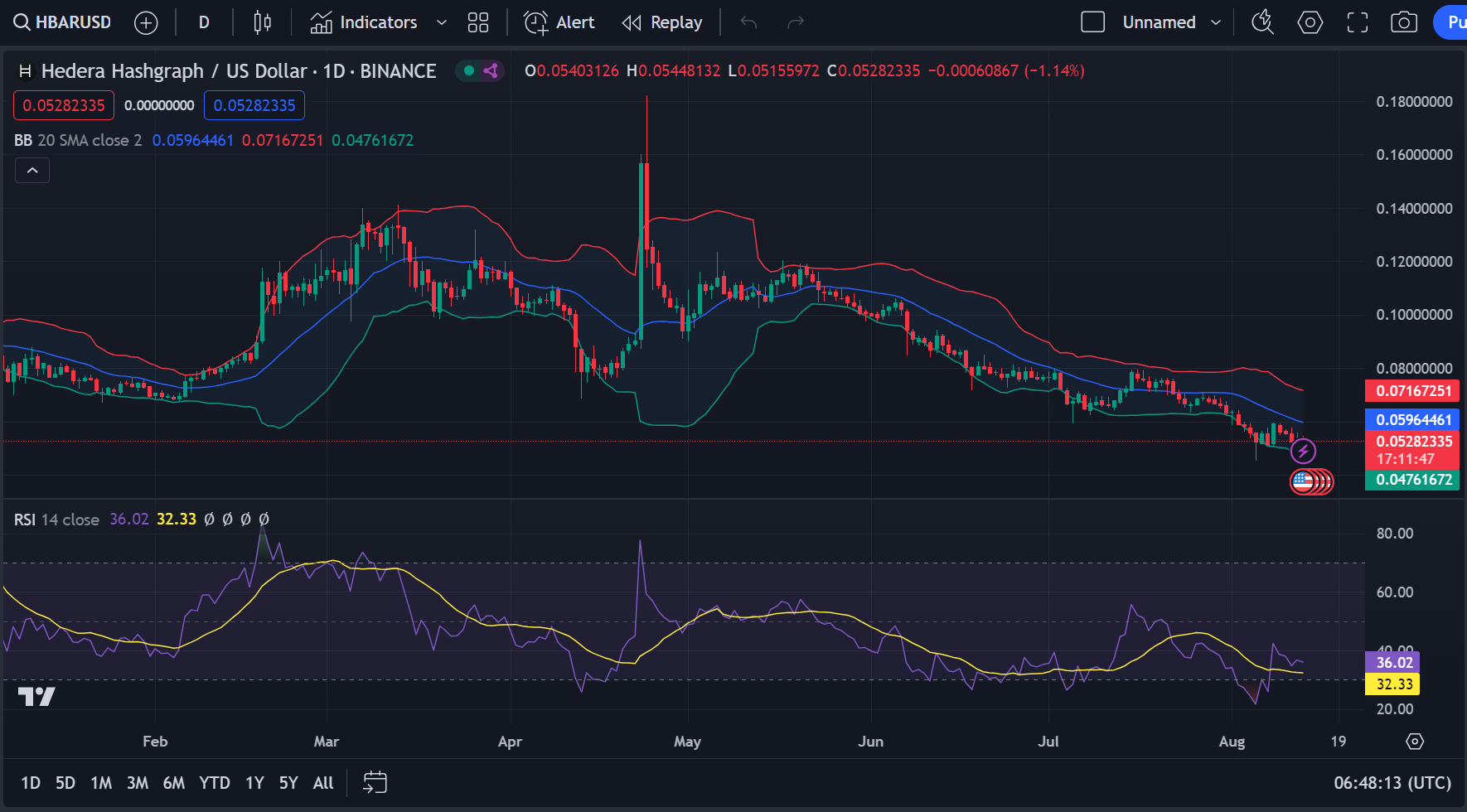
Task: Click the Aug label on time axis
Action: pyautogui.click(x=1232, y=742)
